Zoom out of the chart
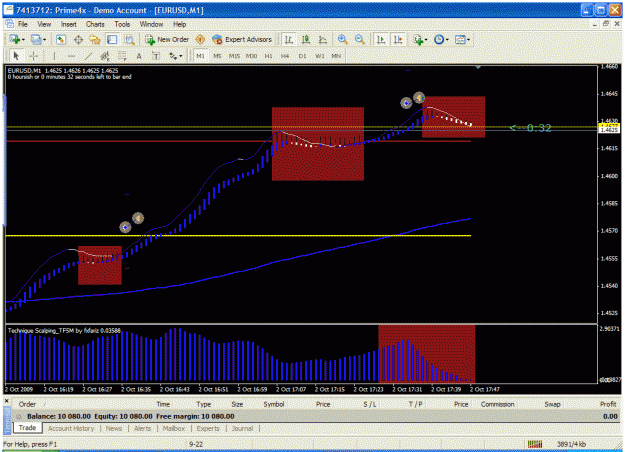Screen dimensions: 625x452 point(360,39)
